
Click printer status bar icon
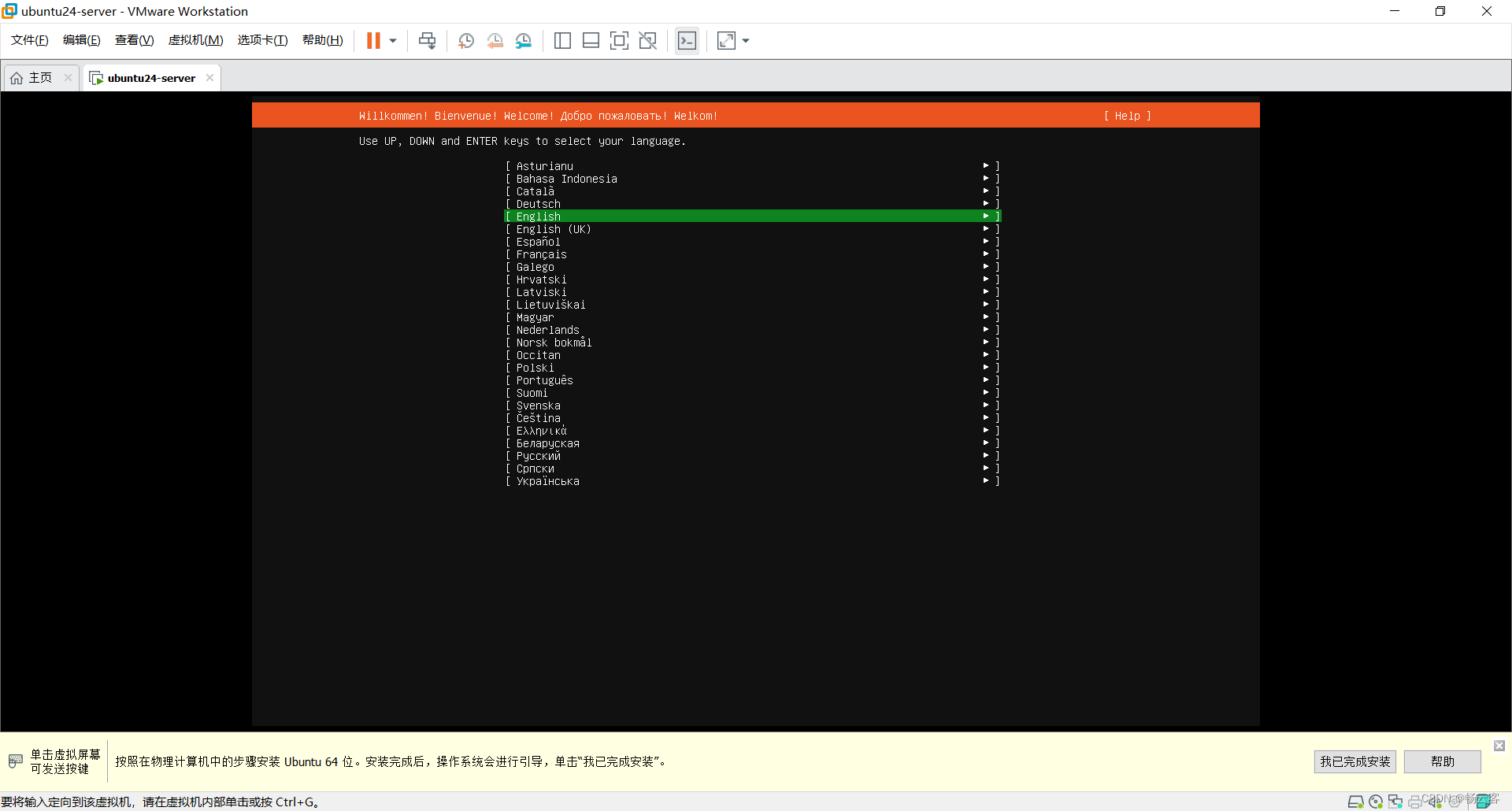click(x=1415, y=802)
